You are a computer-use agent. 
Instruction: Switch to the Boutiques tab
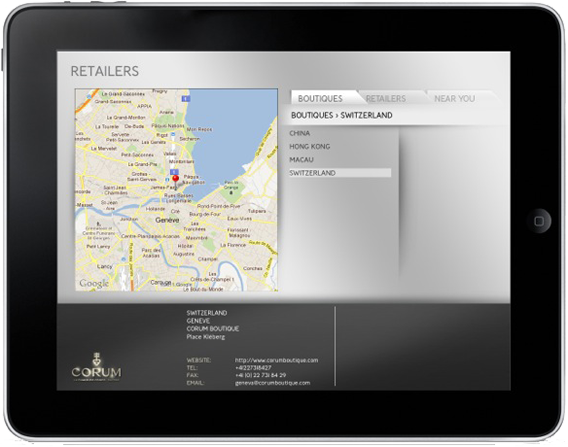[x=320, y=99]
